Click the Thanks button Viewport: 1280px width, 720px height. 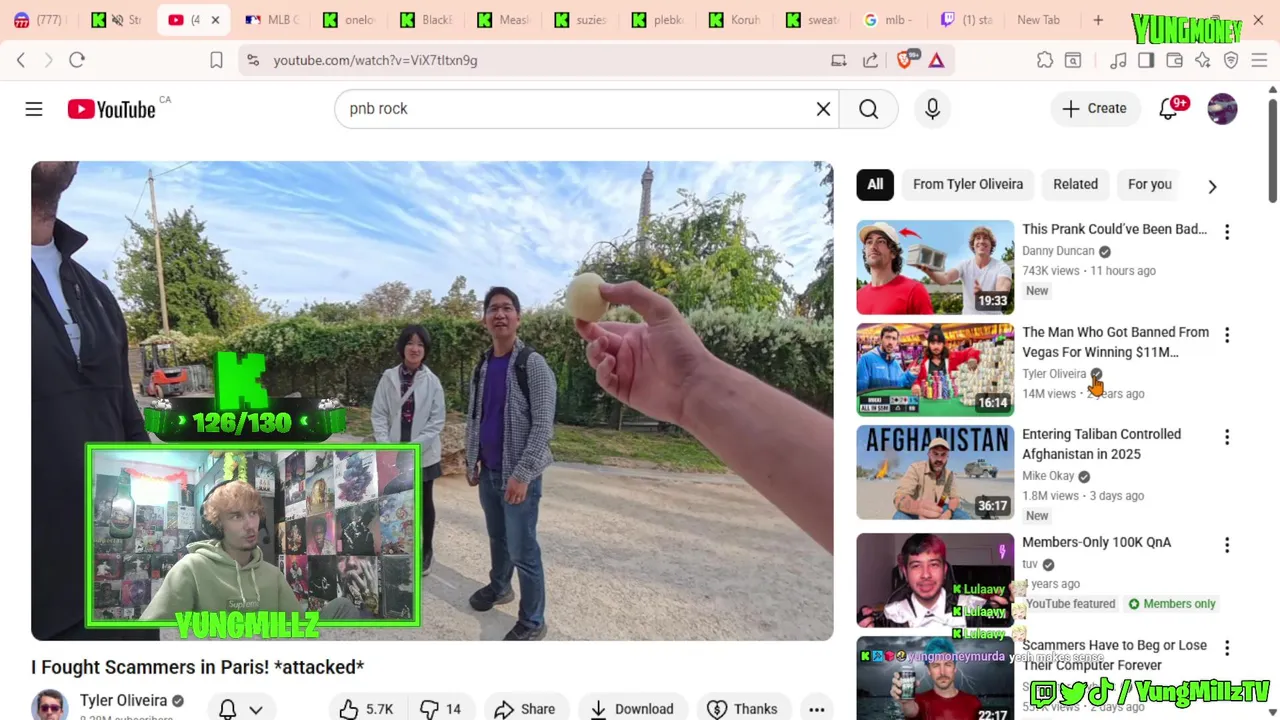742,709
